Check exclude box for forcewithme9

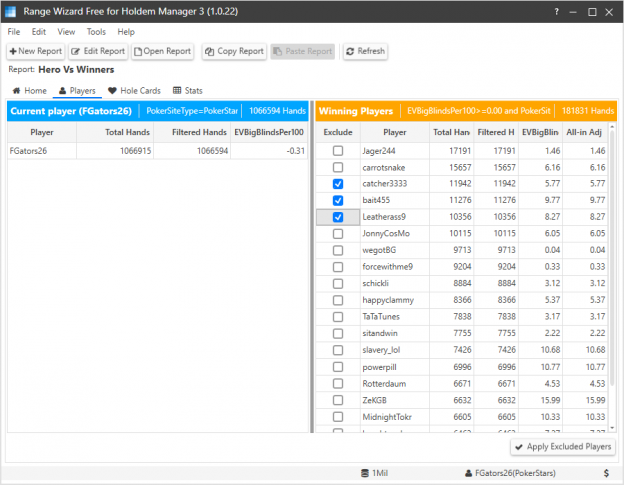(338, 267)
